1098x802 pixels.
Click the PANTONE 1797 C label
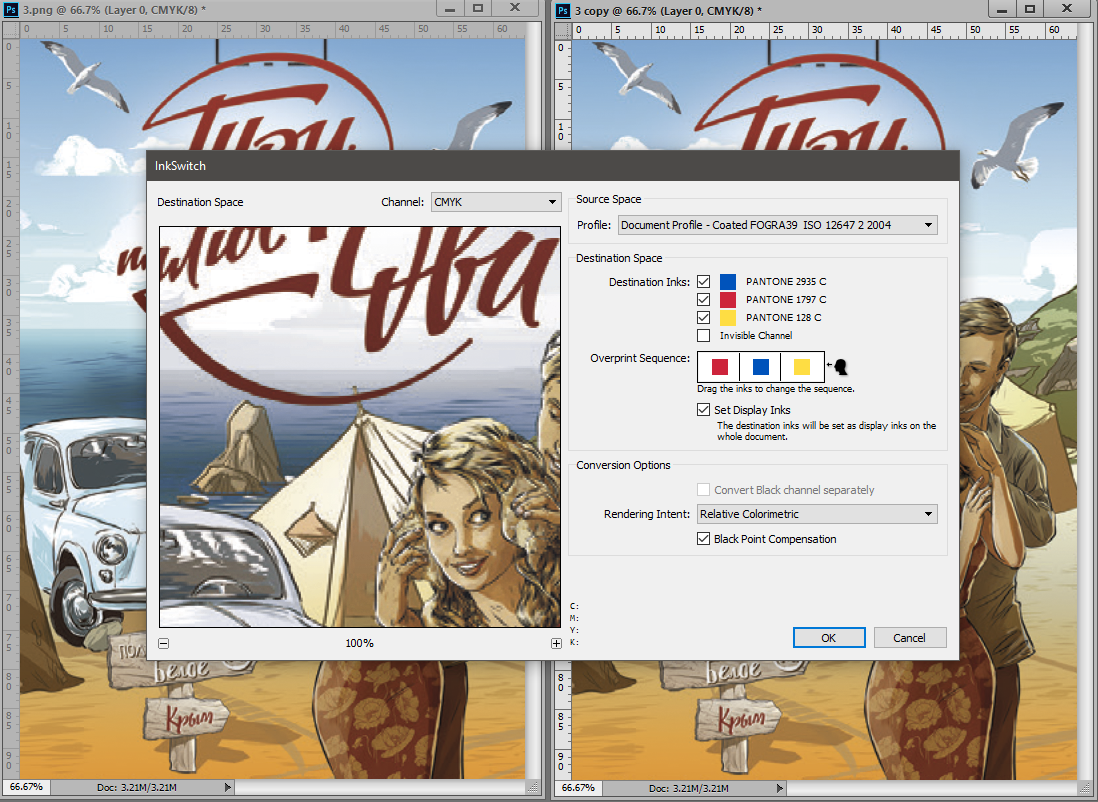coord(786,300)
